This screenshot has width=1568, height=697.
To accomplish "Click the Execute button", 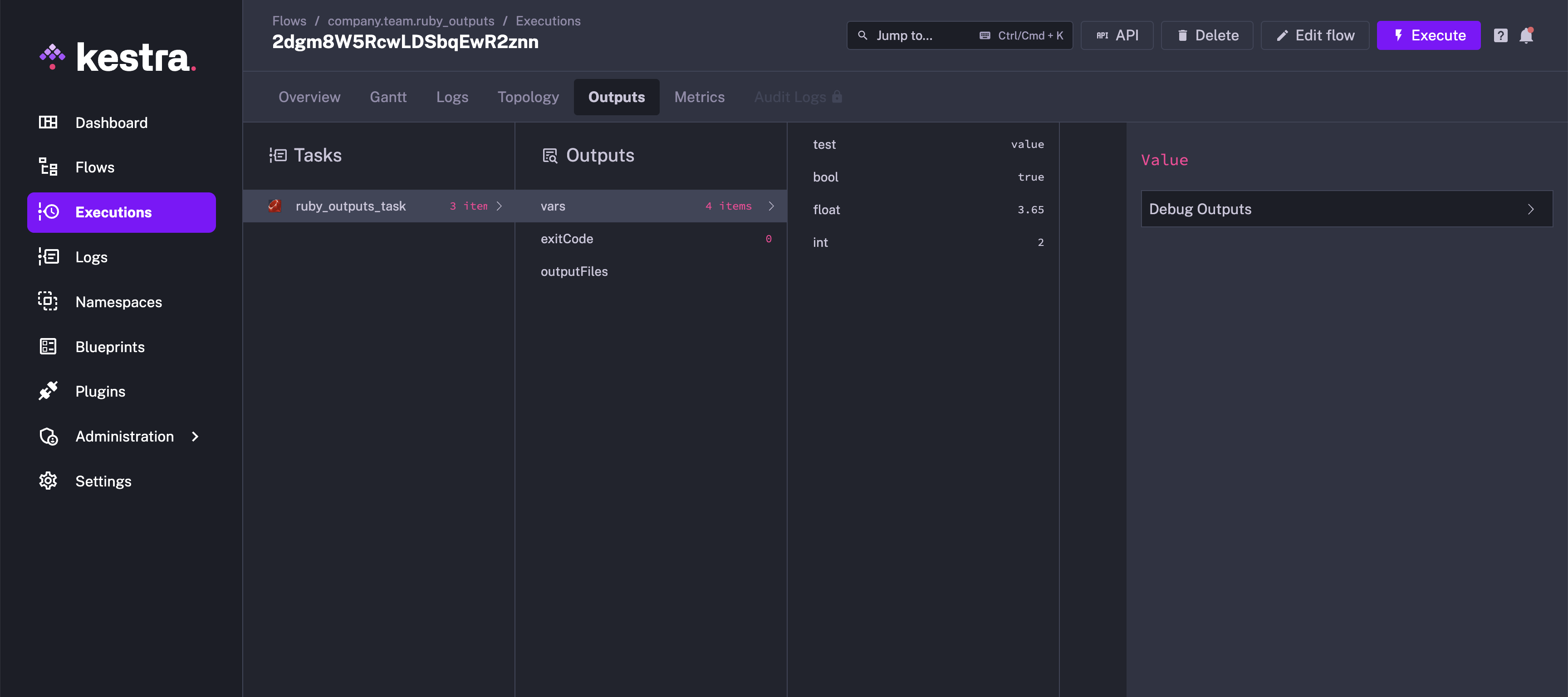I will point(1429,35).
